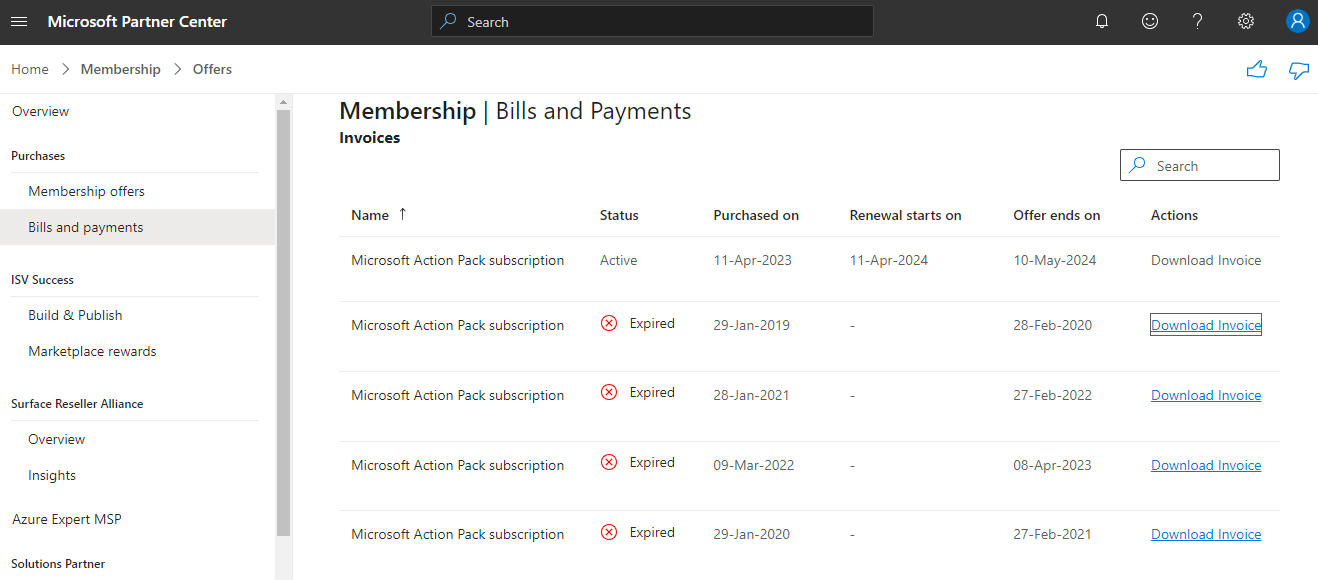Image resolution: width=1318 pixels, height=580 pixels.
Task: Open Membership offers in sidebar
Action: [87, 191]
